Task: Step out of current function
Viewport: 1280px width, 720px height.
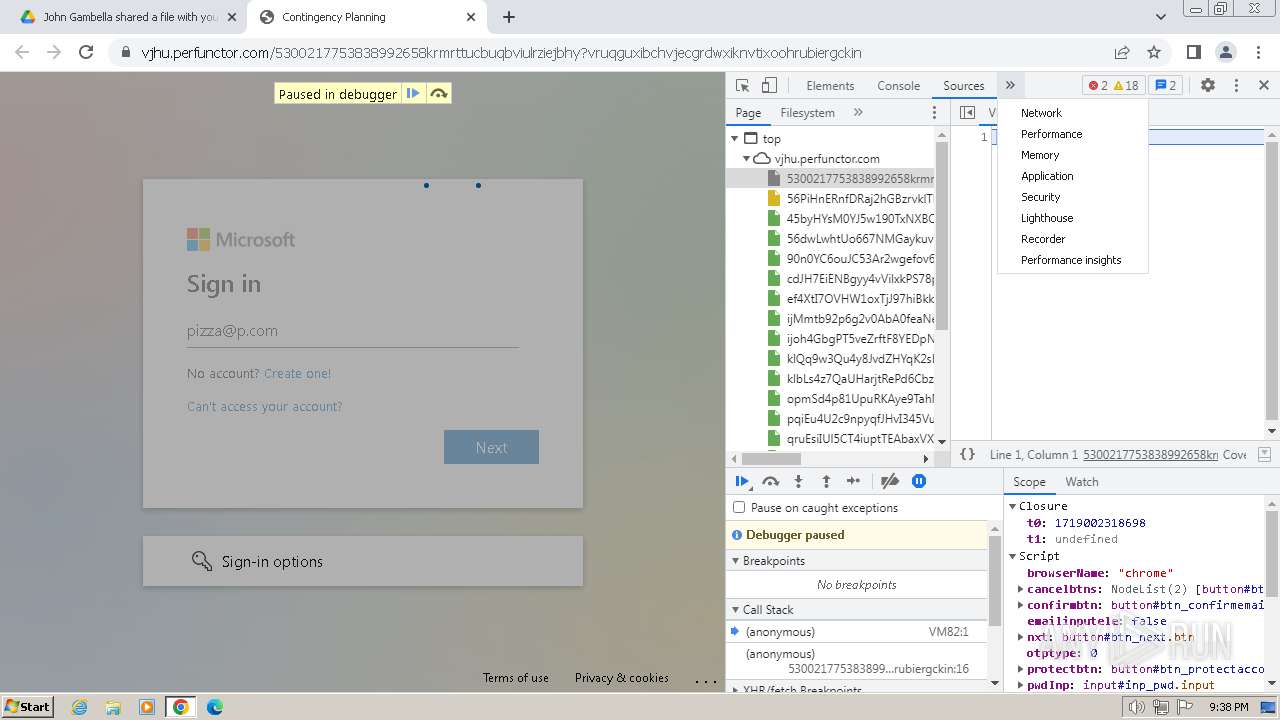Action: tap(826, 481)
